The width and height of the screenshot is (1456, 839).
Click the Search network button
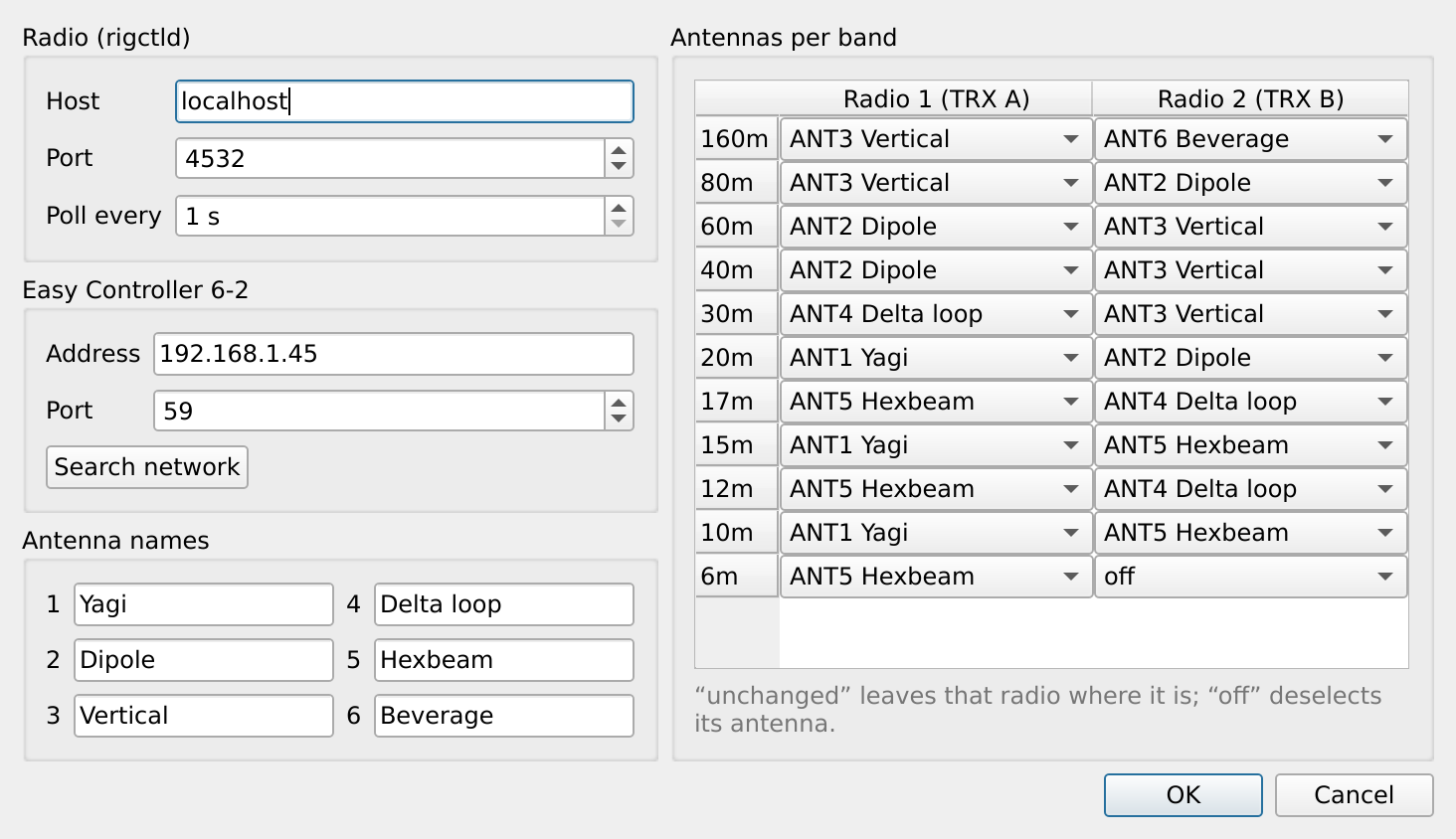coord(147,467)
